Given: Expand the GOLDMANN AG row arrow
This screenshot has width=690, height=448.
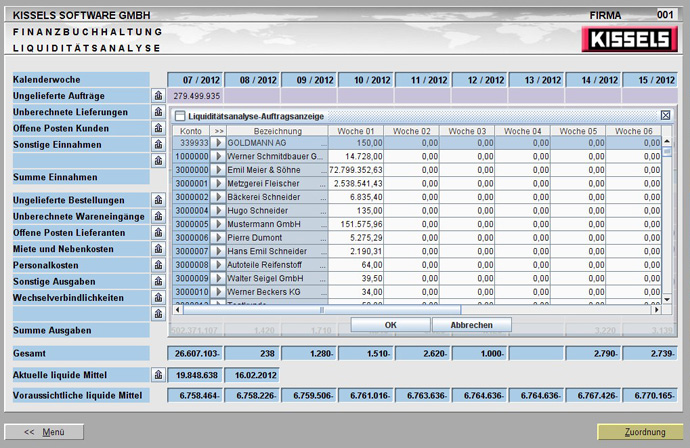Looking at the screenshot, I should 218,143.
